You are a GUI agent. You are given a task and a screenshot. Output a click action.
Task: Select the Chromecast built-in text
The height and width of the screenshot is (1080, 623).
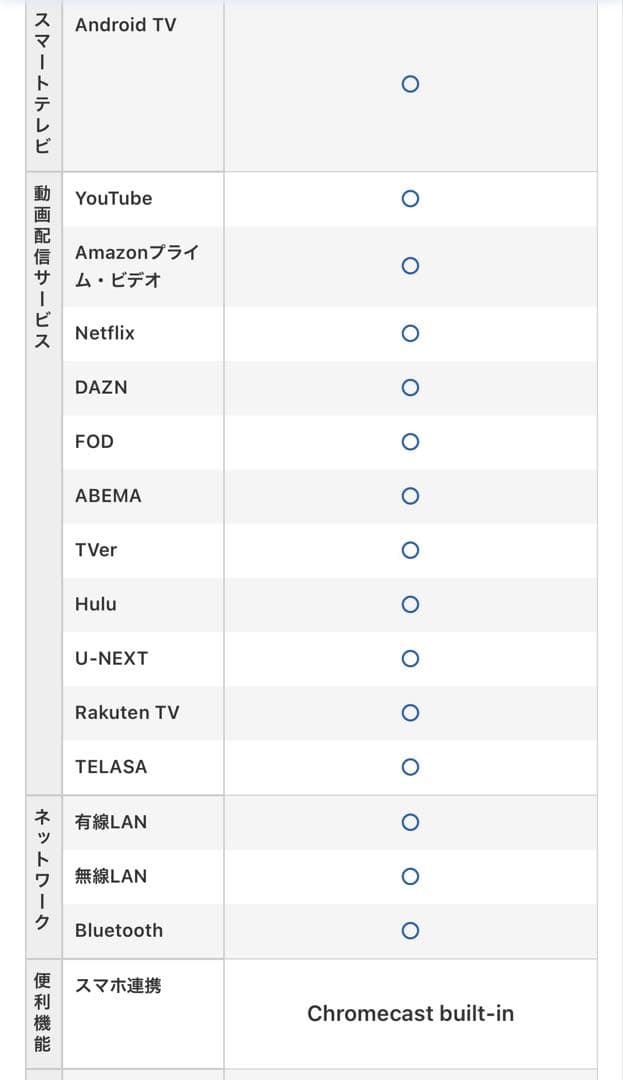(x=410, y=1013)
